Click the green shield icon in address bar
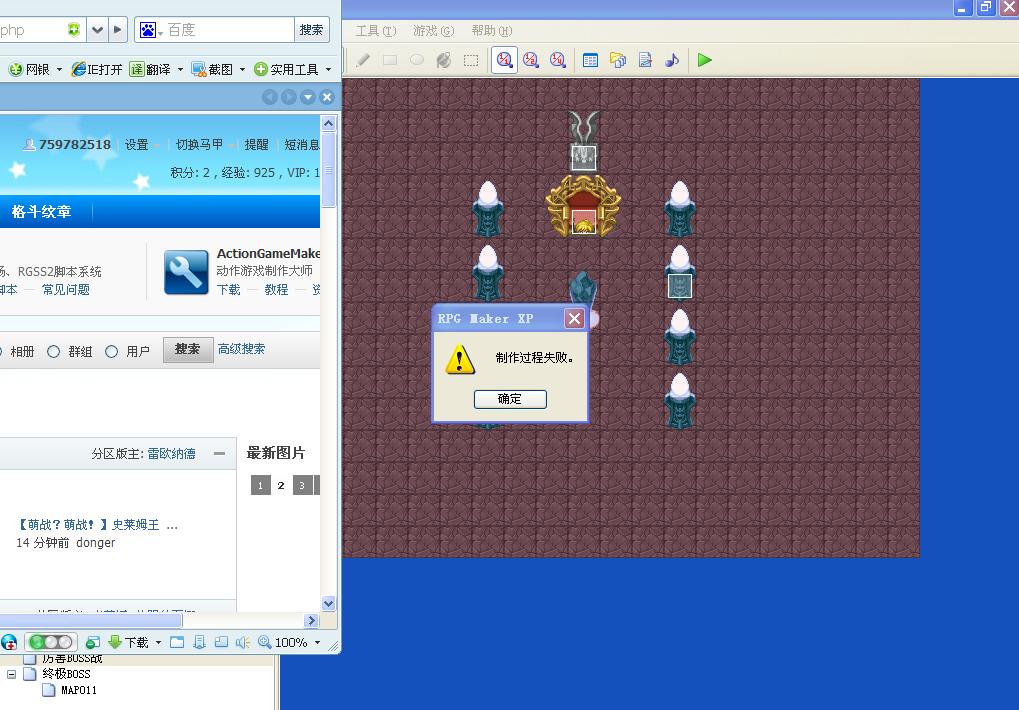 coord(73,29)
